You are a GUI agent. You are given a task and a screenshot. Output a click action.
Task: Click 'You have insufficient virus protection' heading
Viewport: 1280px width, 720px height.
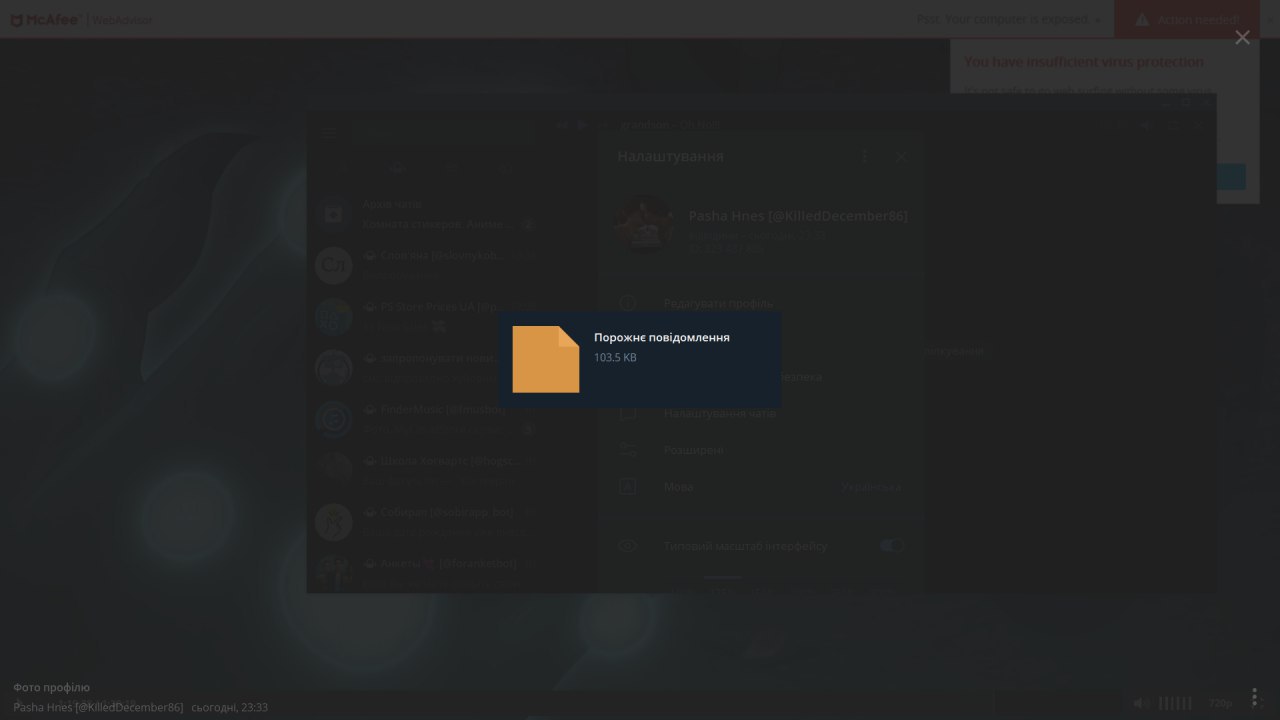1084,62
